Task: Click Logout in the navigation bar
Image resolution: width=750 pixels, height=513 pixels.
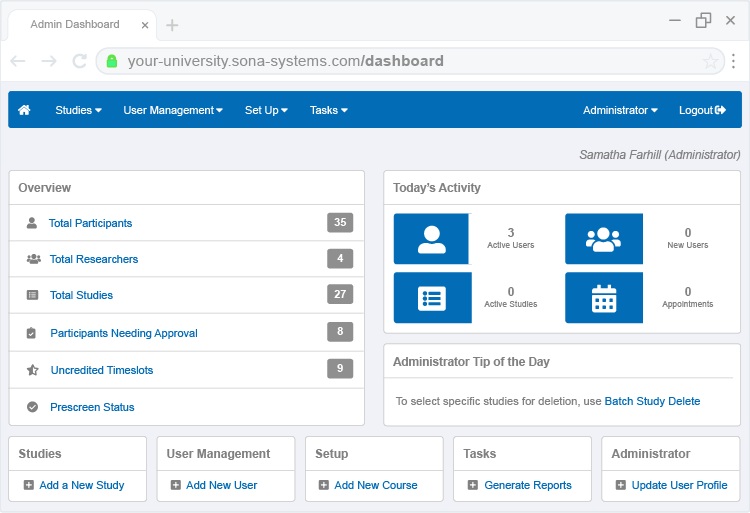Action: (x=701, y=110)
